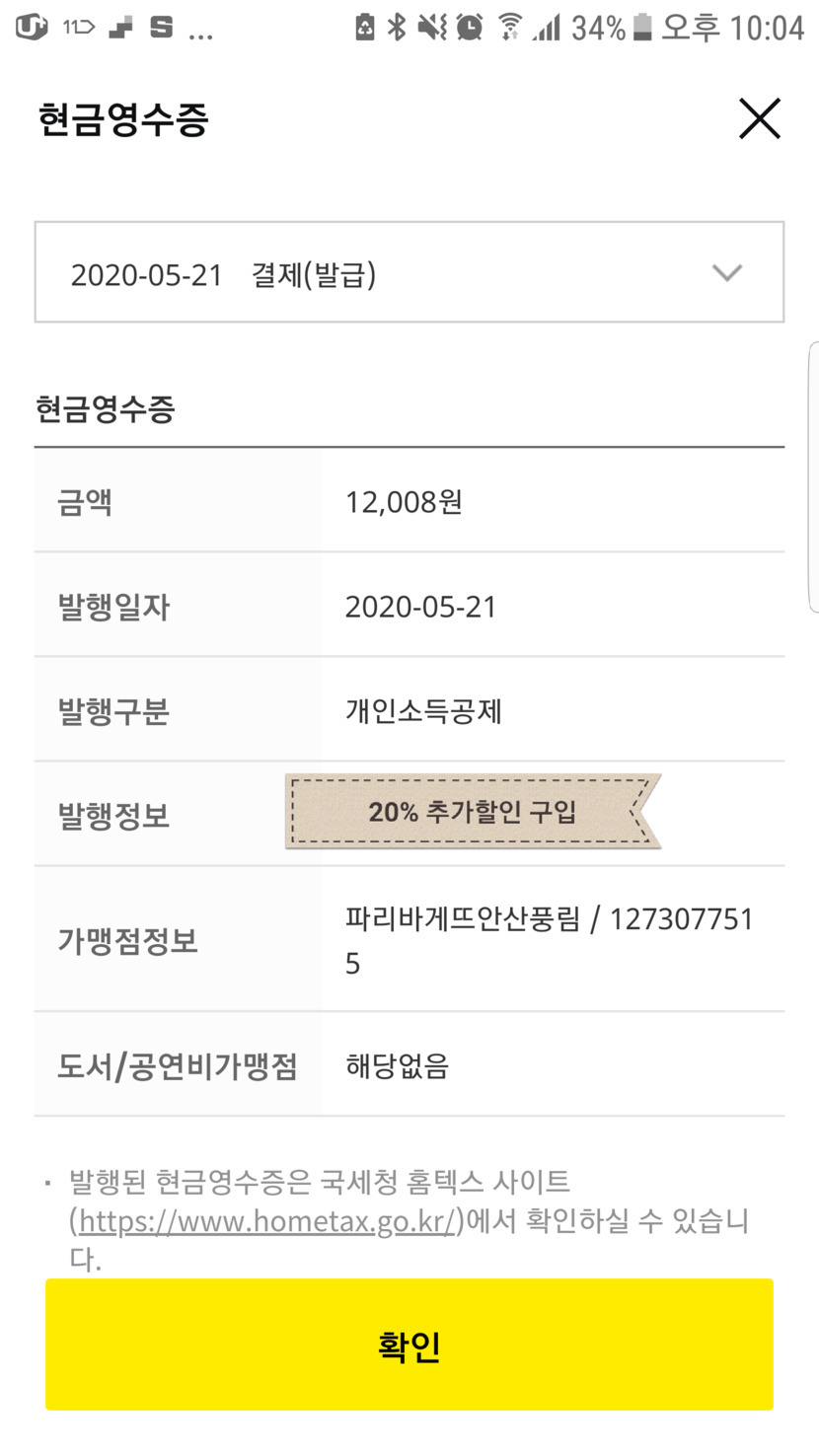819x1456 pixels.
Task: Tap the 개인소득공제 issue type value
Action: 423,711
